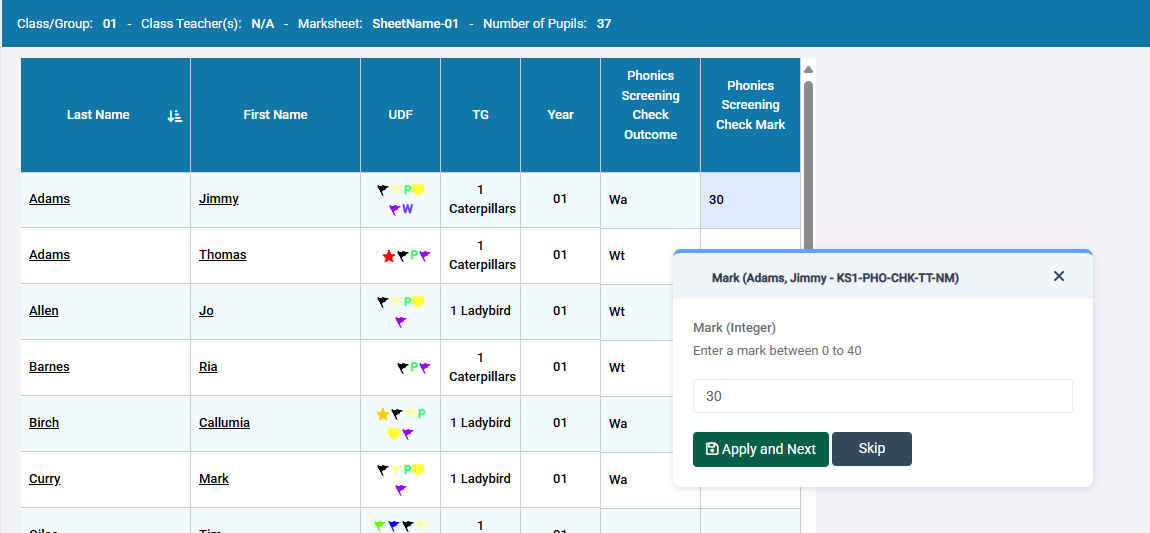Click the yellow heart icon in Mark Curry's row
The image size is (1150, 533).
[419, 470]
